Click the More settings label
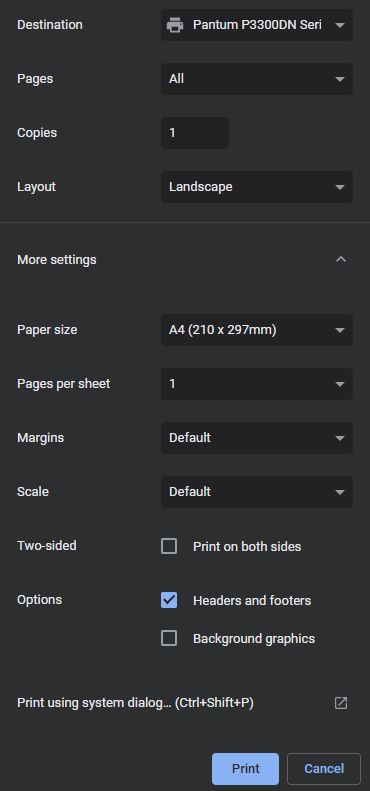This screenshot has width=370, height=791. coord(57,260)
